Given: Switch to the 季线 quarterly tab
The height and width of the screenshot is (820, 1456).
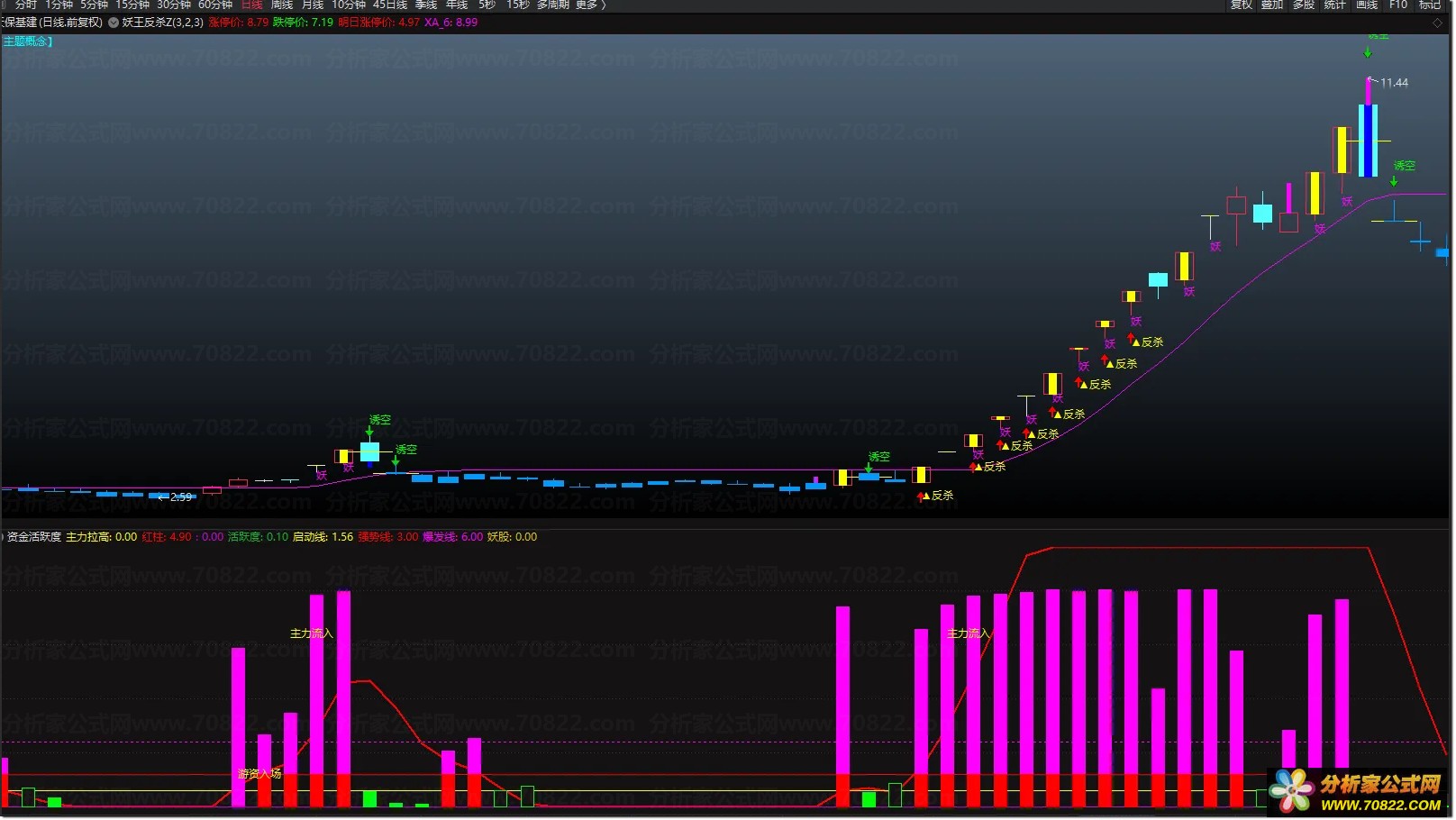Looking at the screenshot, I should pos(426,5).
